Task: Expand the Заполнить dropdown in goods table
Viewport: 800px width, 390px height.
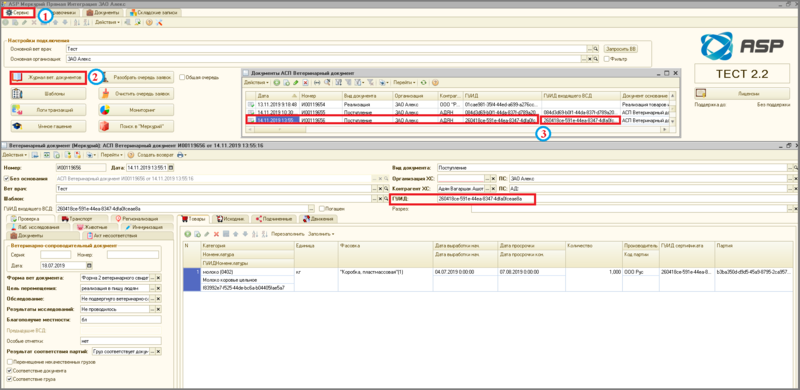Action: click(x=321, y=234)
